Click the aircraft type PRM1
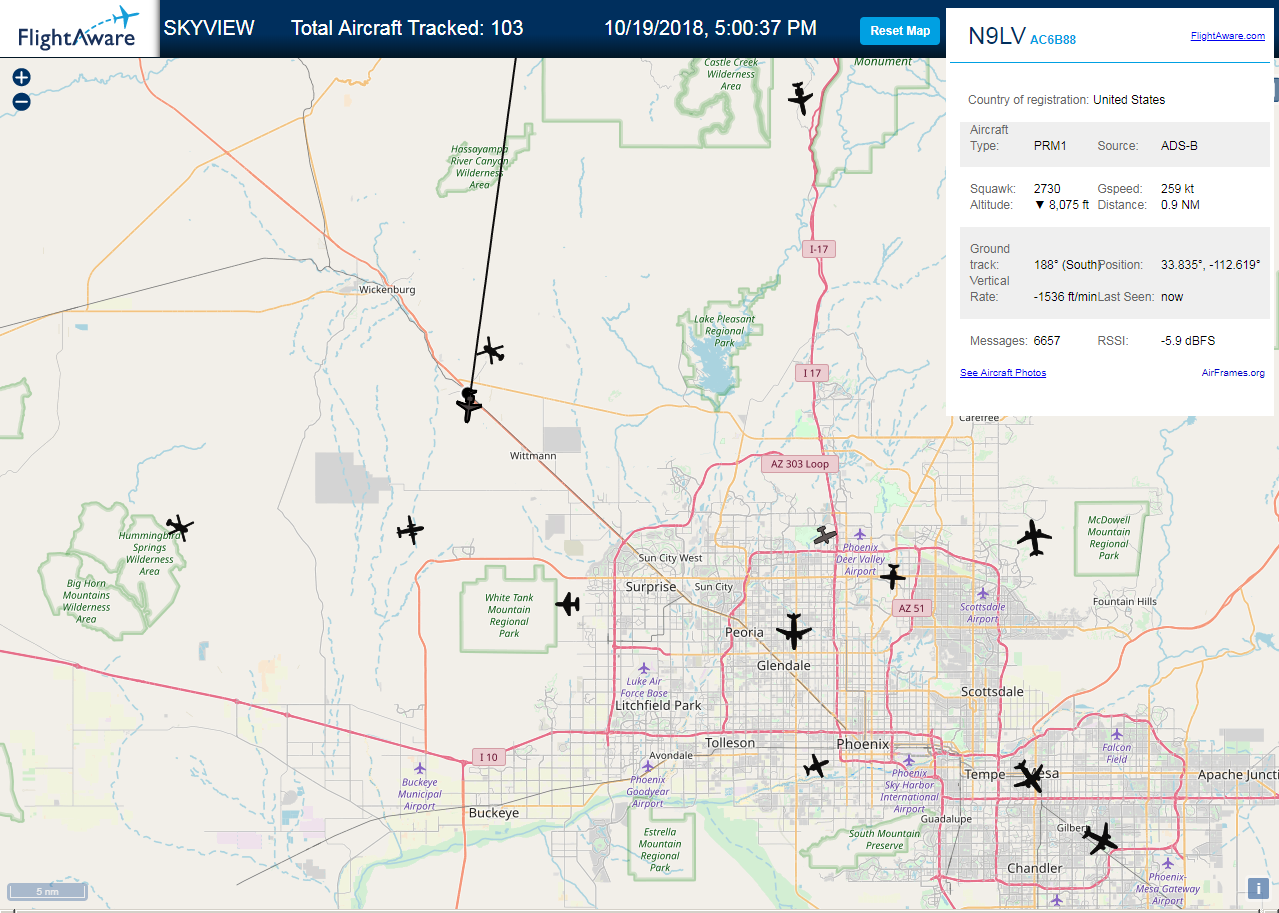This screenshot has width=1279, height=913. pyautogui.click(x=1050, y=146)
